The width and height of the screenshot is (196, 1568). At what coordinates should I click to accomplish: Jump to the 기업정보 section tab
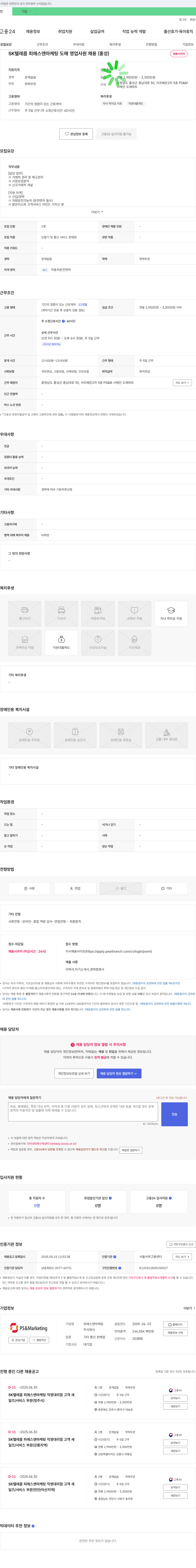(188, 44)
